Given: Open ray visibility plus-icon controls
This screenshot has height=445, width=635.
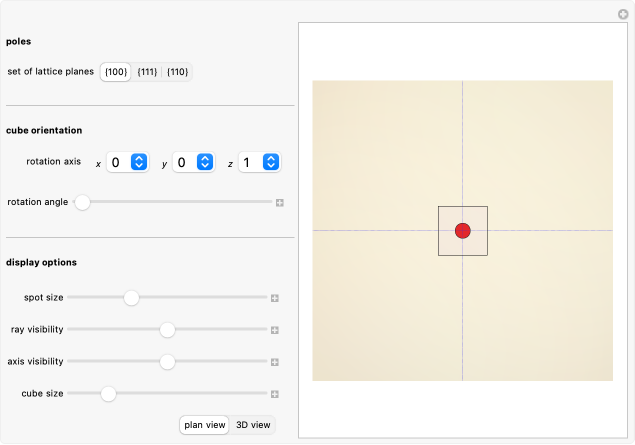Looking at the screenshot, I should click(x=274, y=330).
